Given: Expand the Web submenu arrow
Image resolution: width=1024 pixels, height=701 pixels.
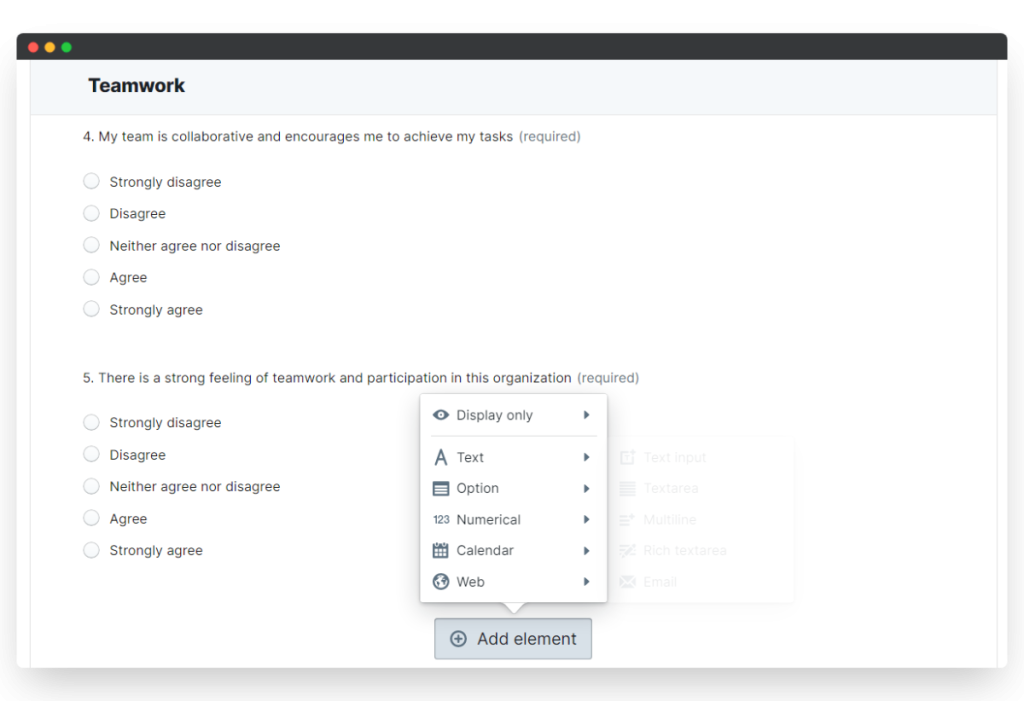Looking at the screenshot, I should [x=587, y=582].
